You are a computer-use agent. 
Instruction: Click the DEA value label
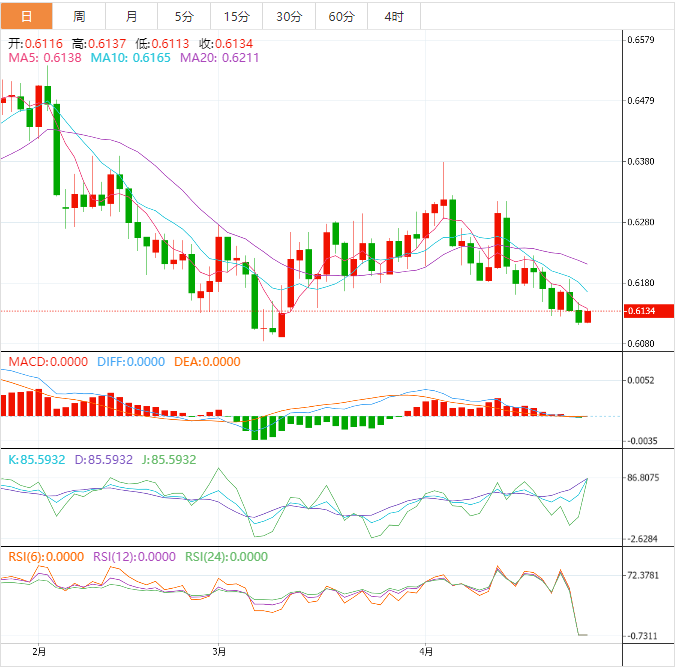tap(209, 361)
